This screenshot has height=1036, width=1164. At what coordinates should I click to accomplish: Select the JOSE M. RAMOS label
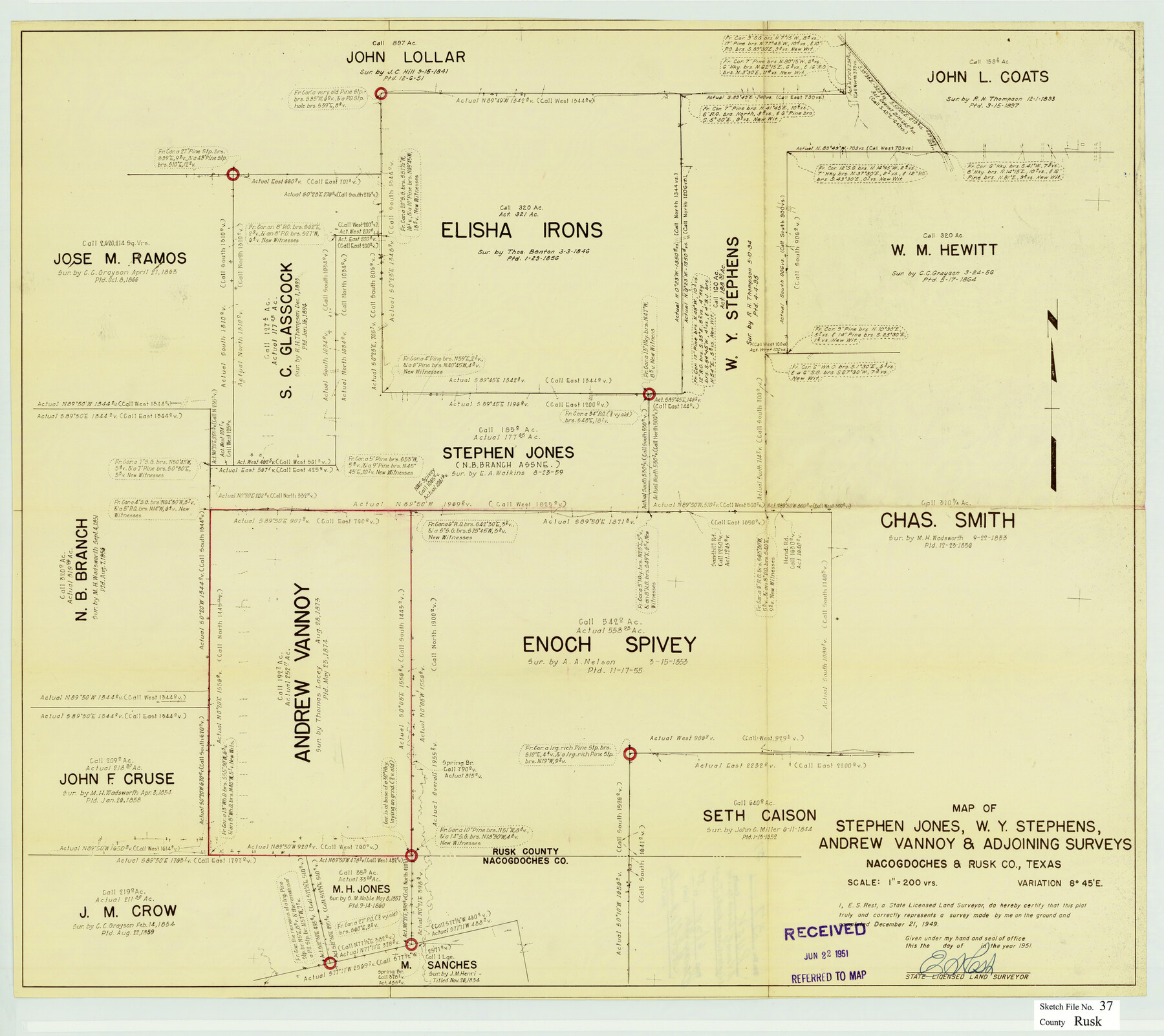120,259
